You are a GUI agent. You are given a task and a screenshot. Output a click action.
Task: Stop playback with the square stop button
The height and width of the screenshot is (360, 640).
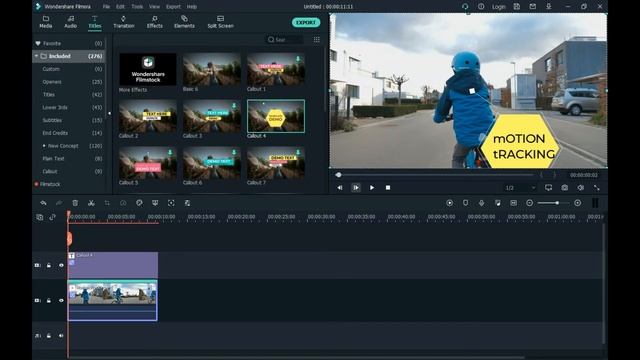[x=388, y=188]
